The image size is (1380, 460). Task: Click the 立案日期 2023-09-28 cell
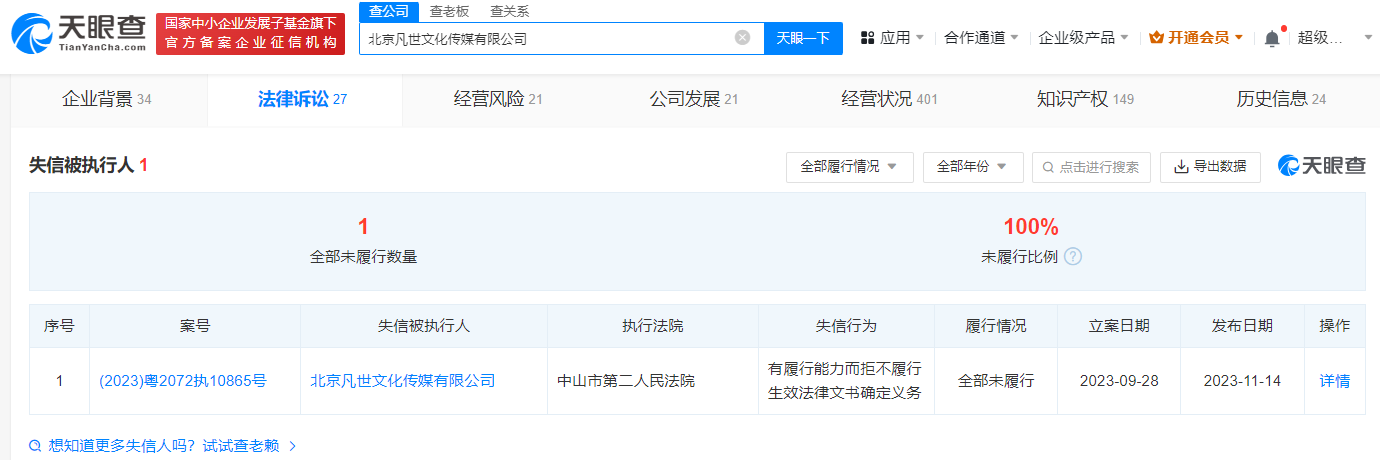[x=1119, y=381]
